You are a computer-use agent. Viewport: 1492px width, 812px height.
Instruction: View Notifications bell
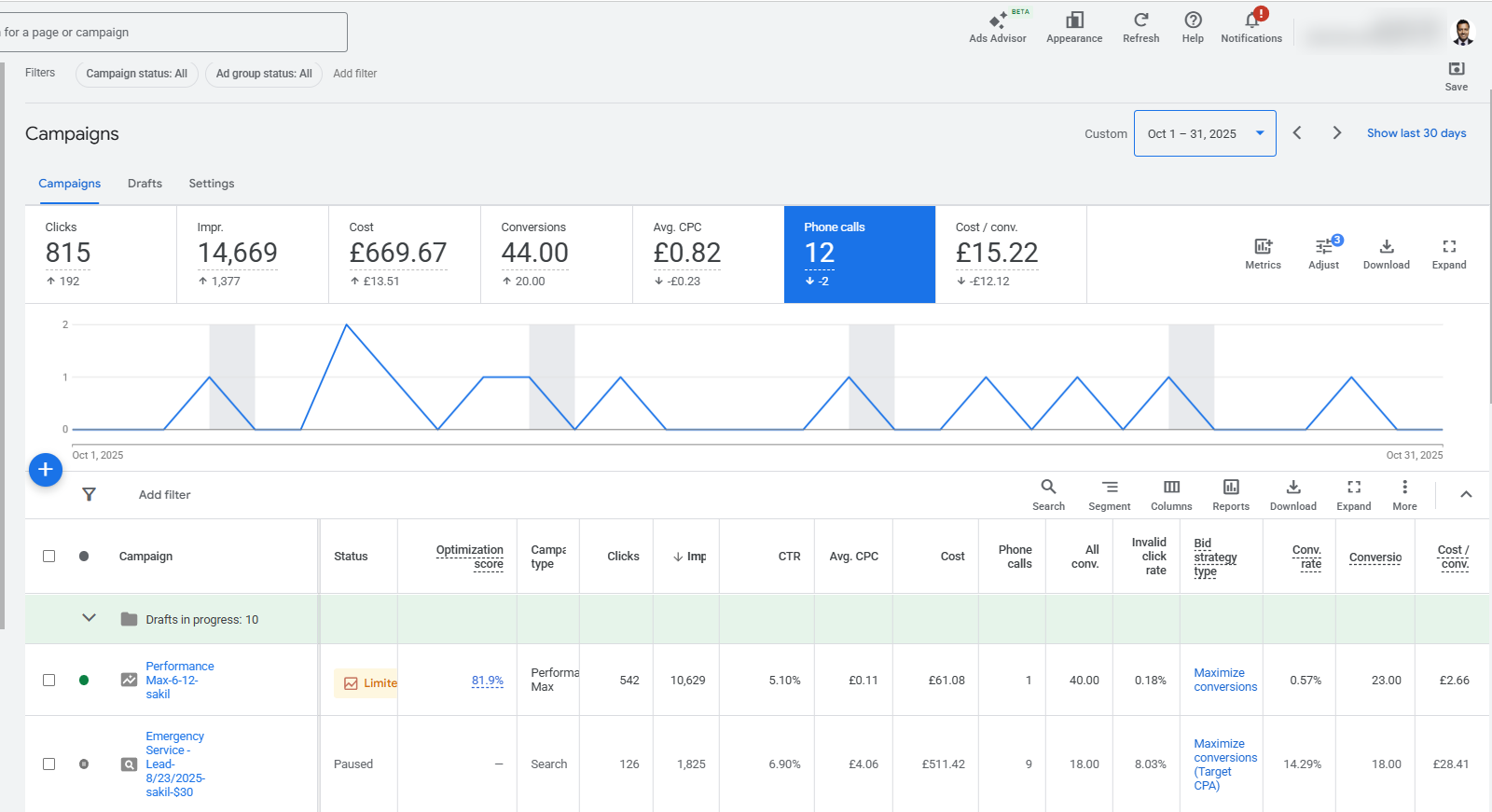coord(1251,26)
